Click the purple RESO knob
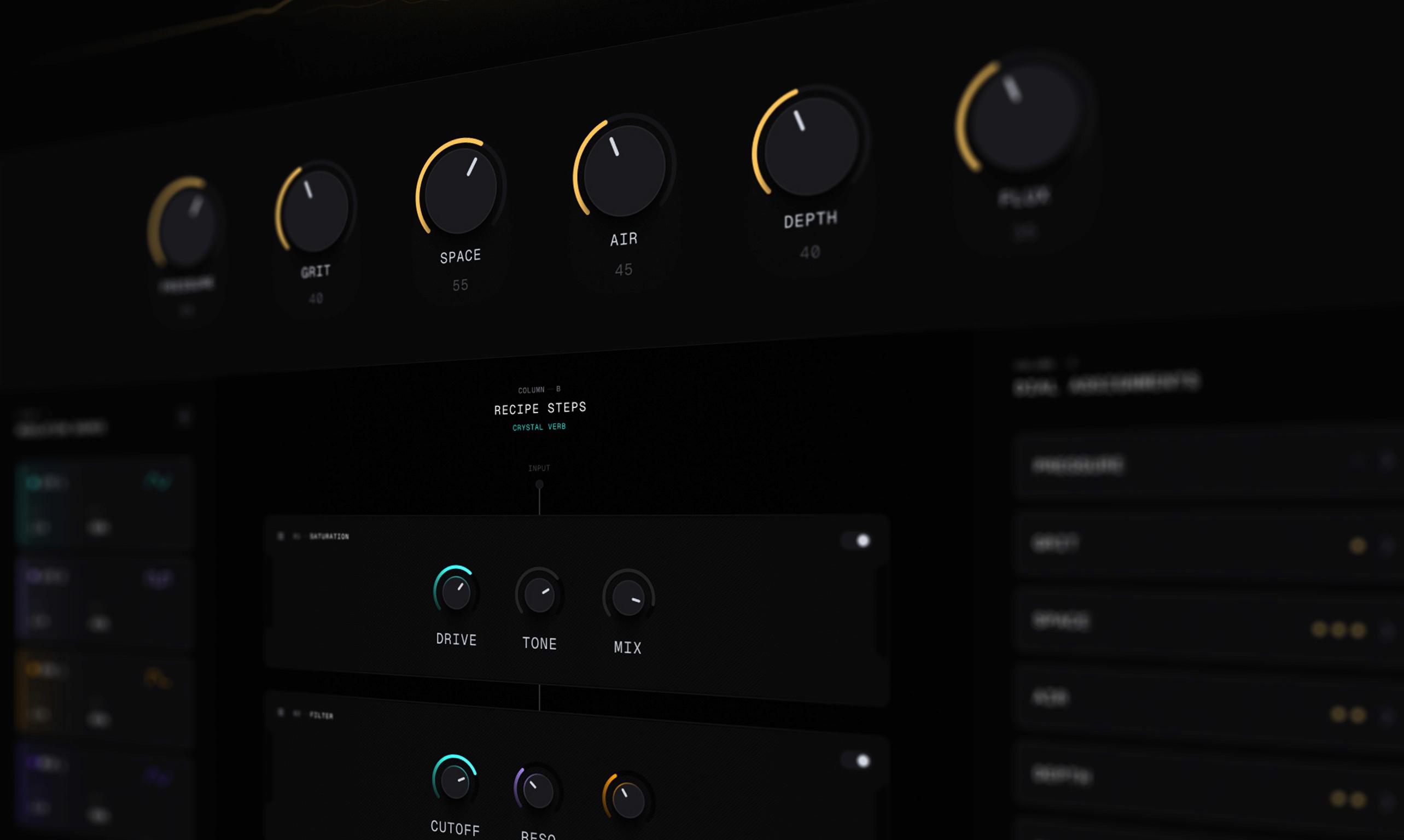 point(538,790)
